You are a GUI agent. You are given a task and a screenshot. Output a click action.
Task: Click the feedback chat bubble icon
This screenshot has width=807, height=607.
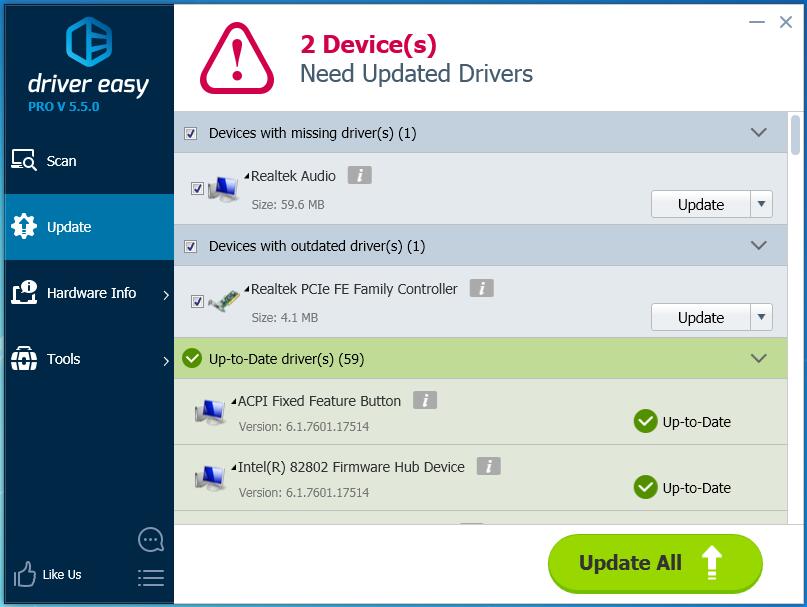coord(150,539)
